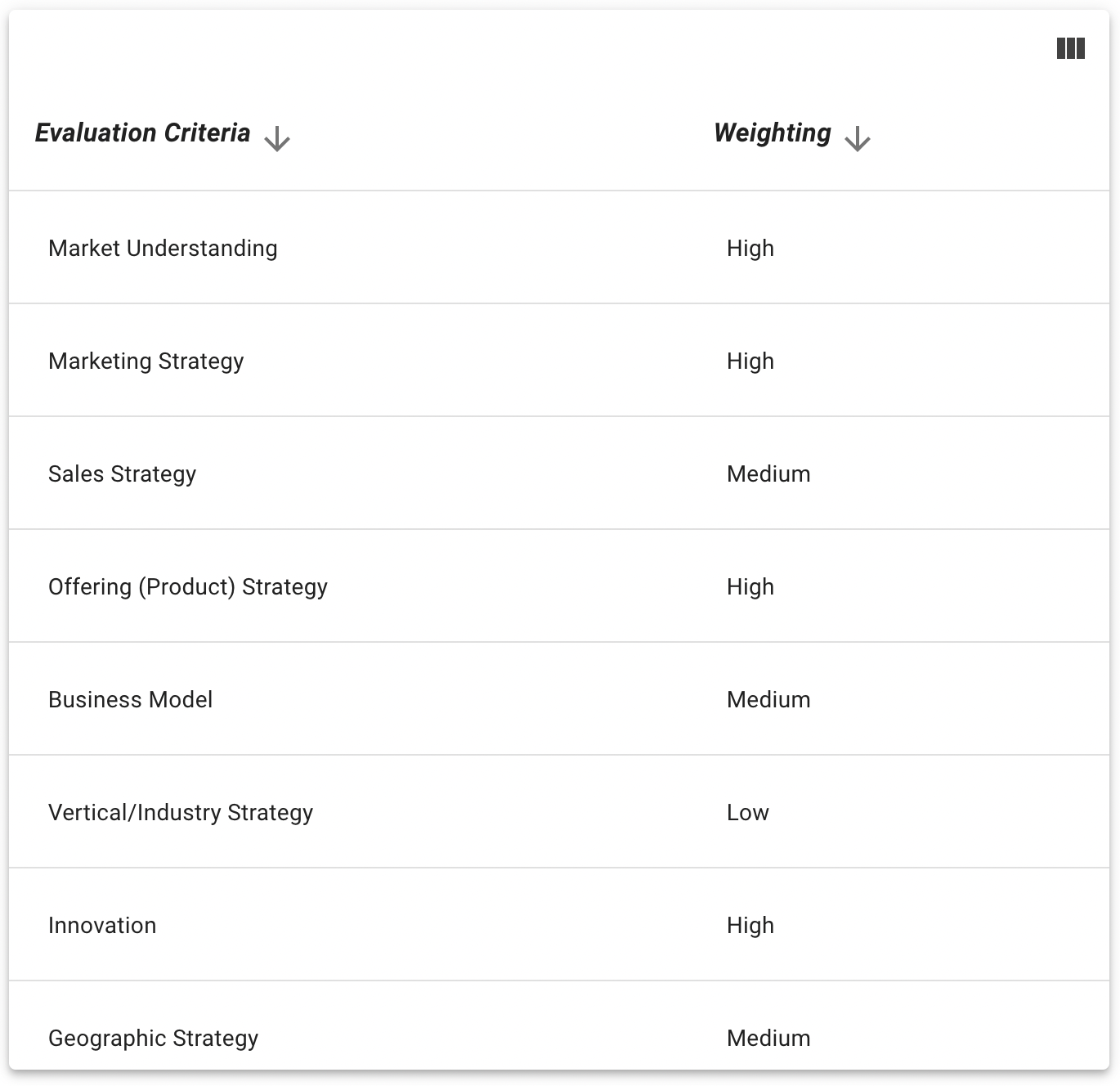The image size is (1120, 1086).
Task: Sort by the Evaluation Criteria header
Action: click(x=142, y=133)
